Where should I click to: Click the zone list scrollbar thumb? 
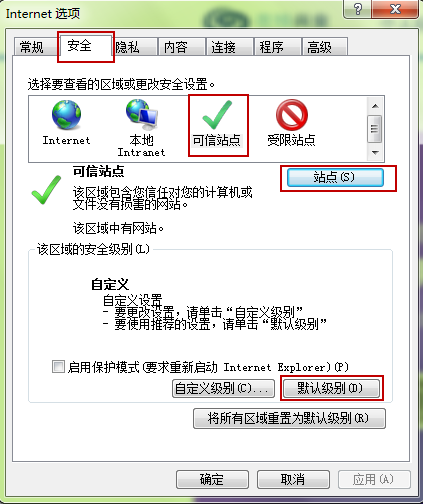pos(375,129)
